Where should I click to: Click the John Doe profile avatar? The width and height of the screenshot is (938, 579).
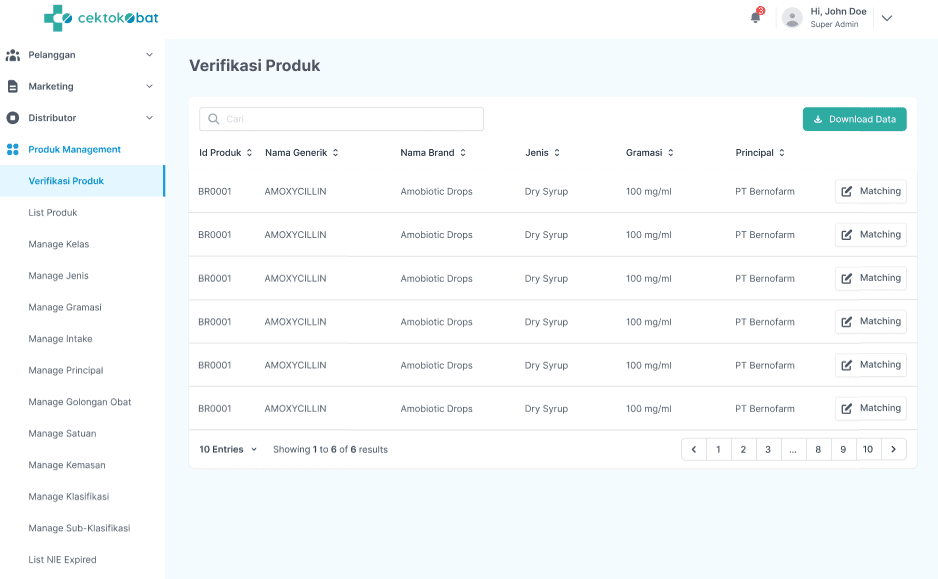coord(792,18)
